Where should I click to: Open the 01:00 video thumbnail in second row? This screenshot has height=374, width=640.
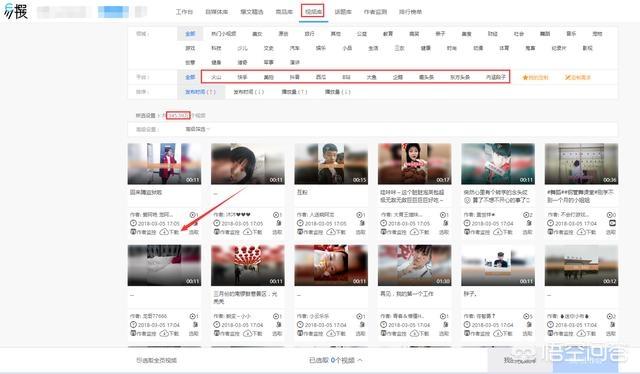415,265
